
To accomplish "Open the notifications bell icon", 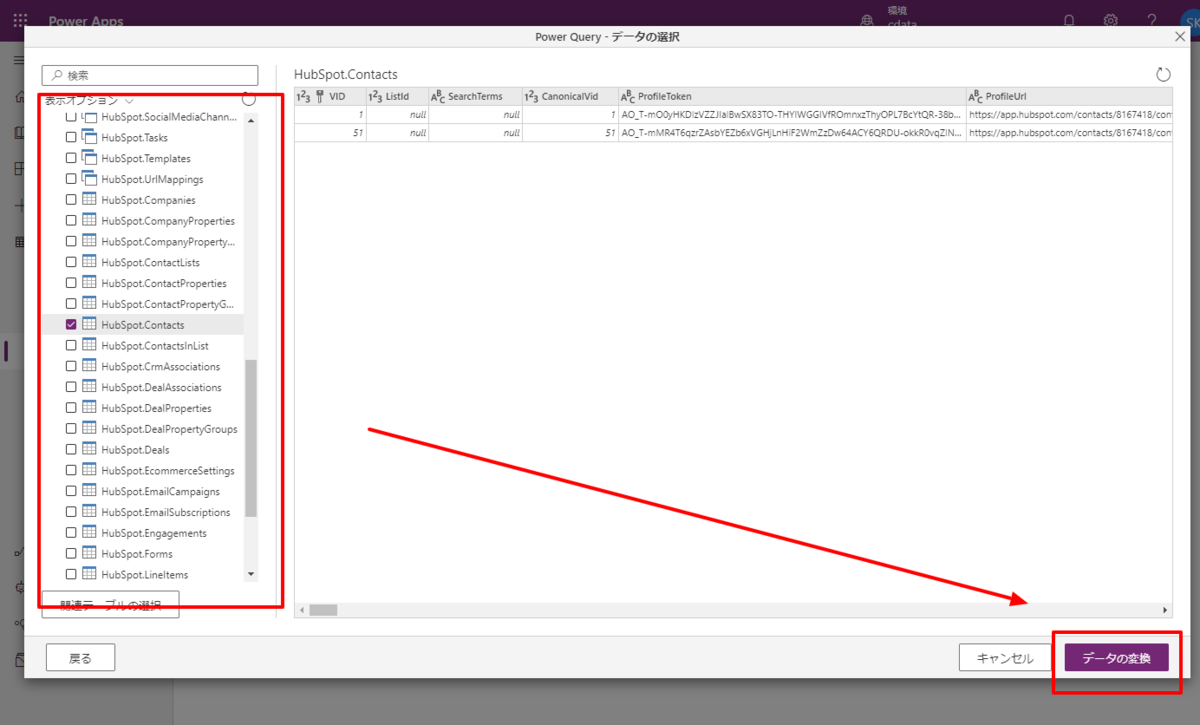I will click(x=1069, y=20).
